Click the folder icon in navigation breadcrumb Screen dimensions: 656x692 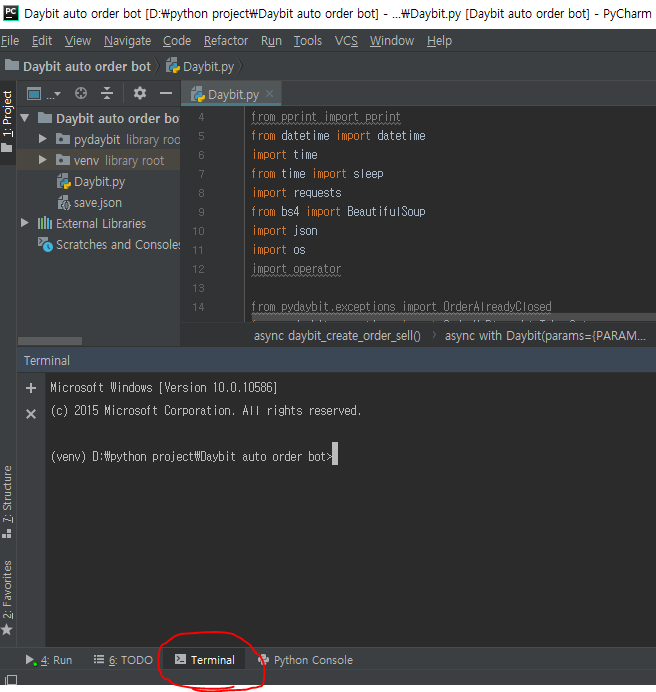11,65
